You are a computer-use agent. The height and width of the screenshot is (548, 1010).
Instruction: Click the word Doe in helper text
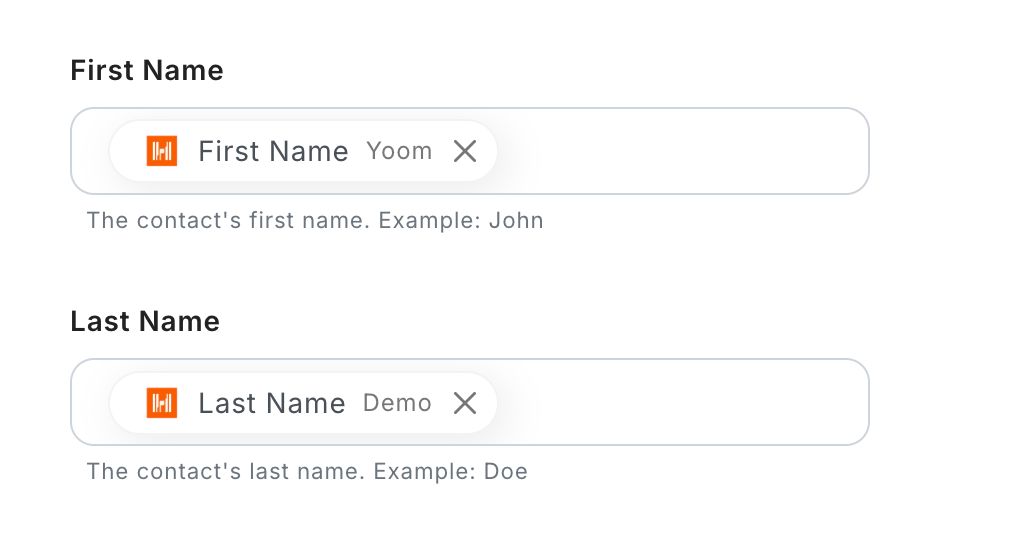(505, 471)
